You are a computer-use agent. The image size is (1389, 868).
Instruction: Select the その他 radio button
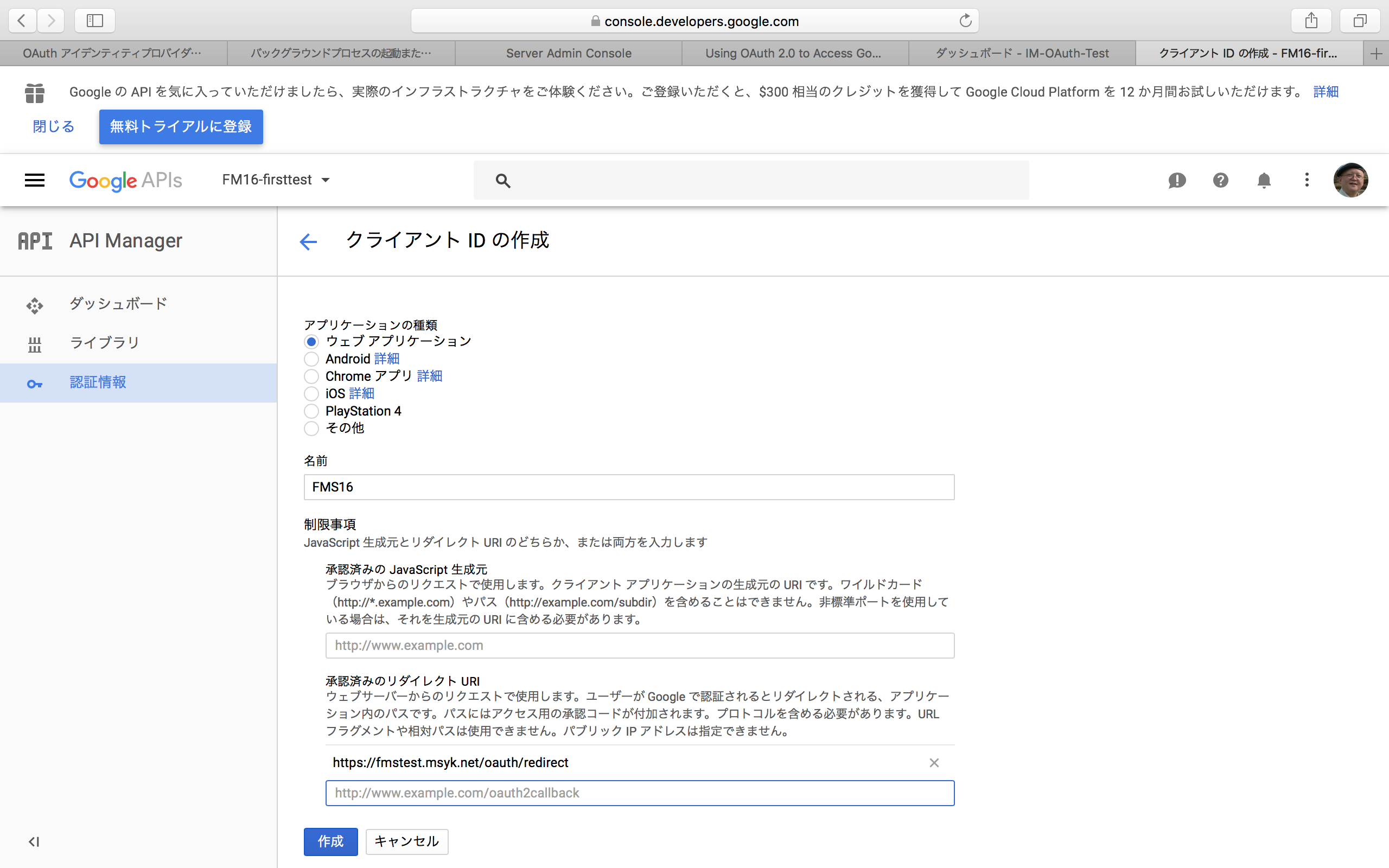(311, 428)
